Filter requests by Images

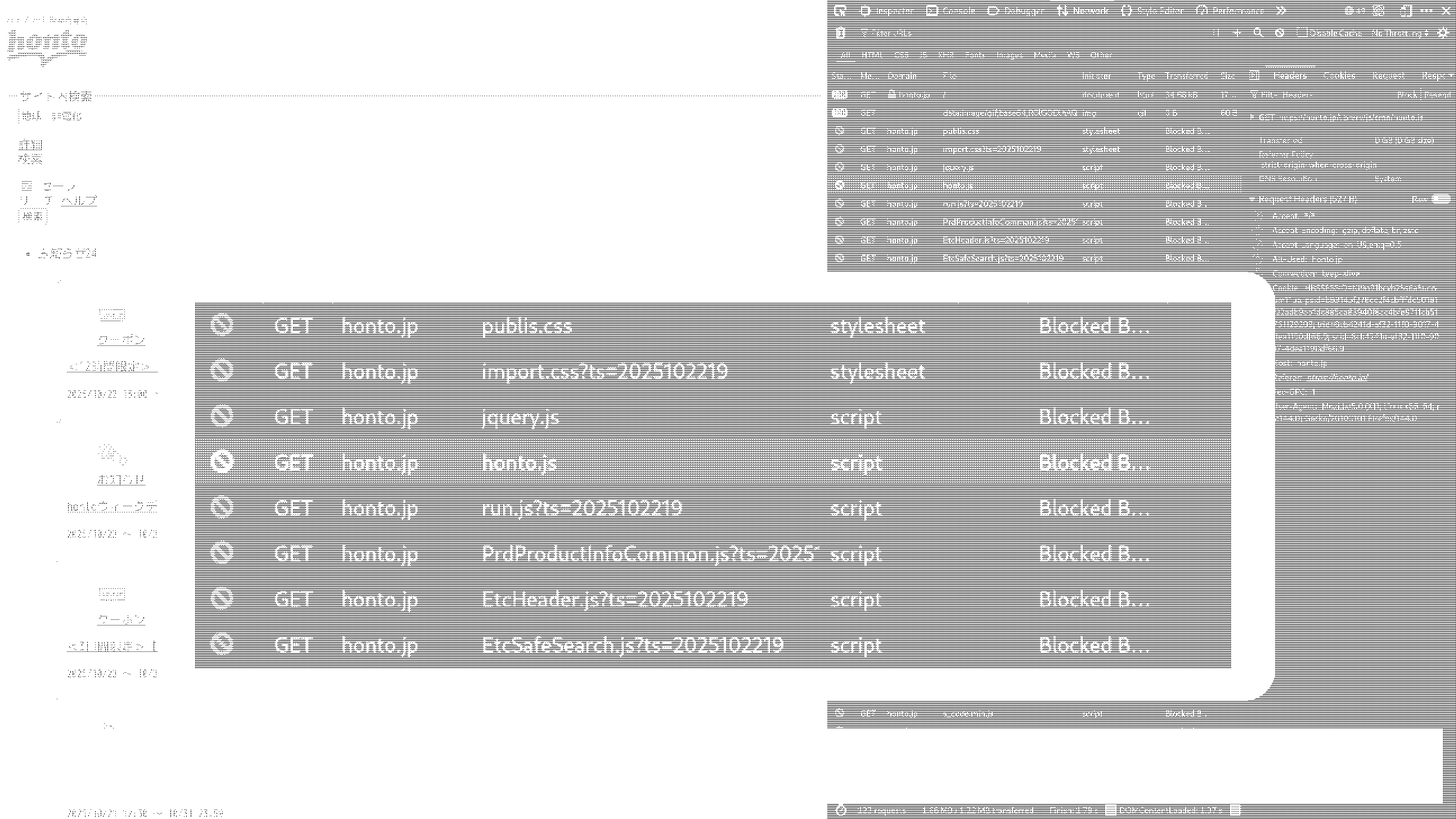1010,55
